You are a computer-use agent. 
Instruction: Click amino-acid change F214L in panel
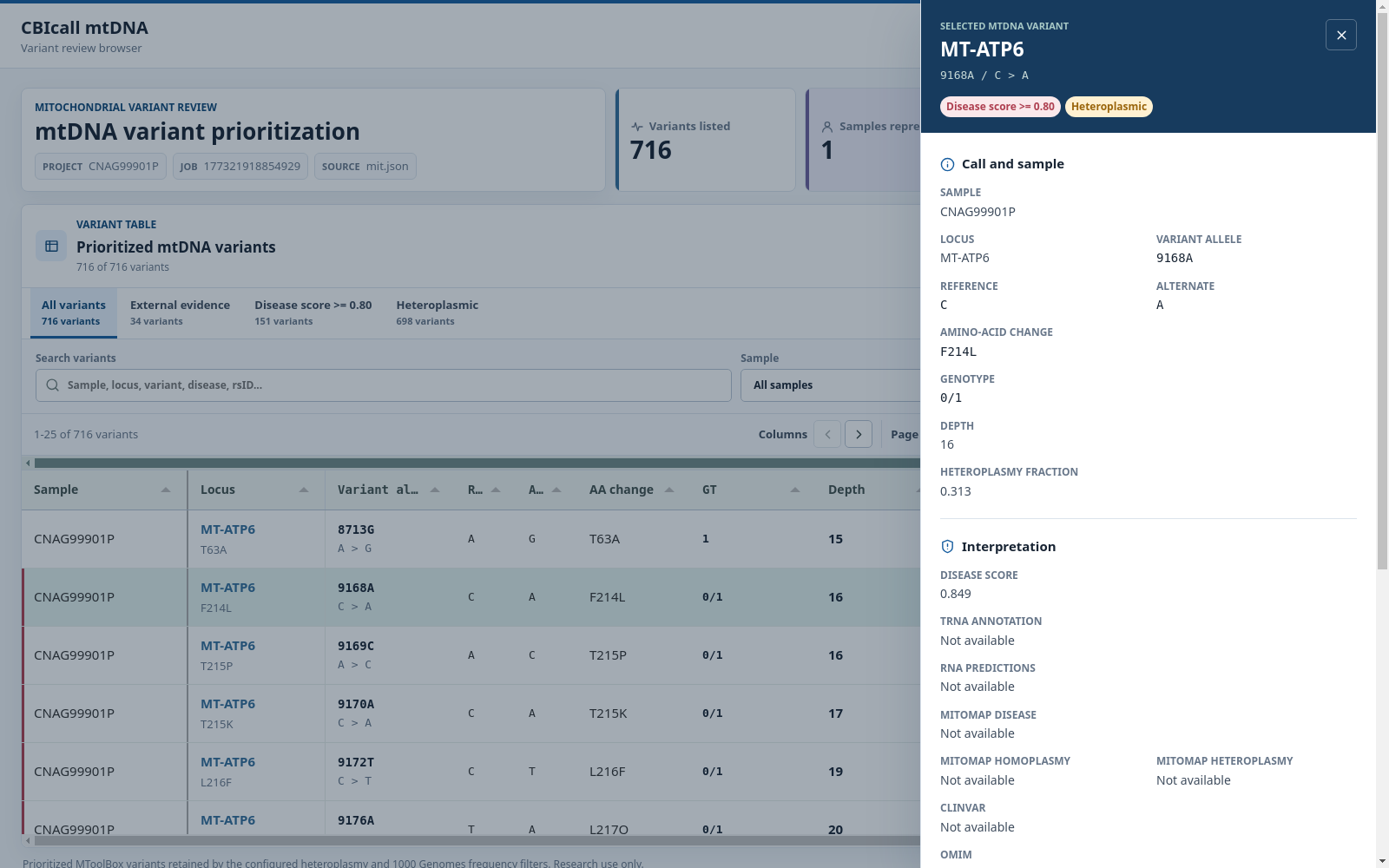pos(958,352)
